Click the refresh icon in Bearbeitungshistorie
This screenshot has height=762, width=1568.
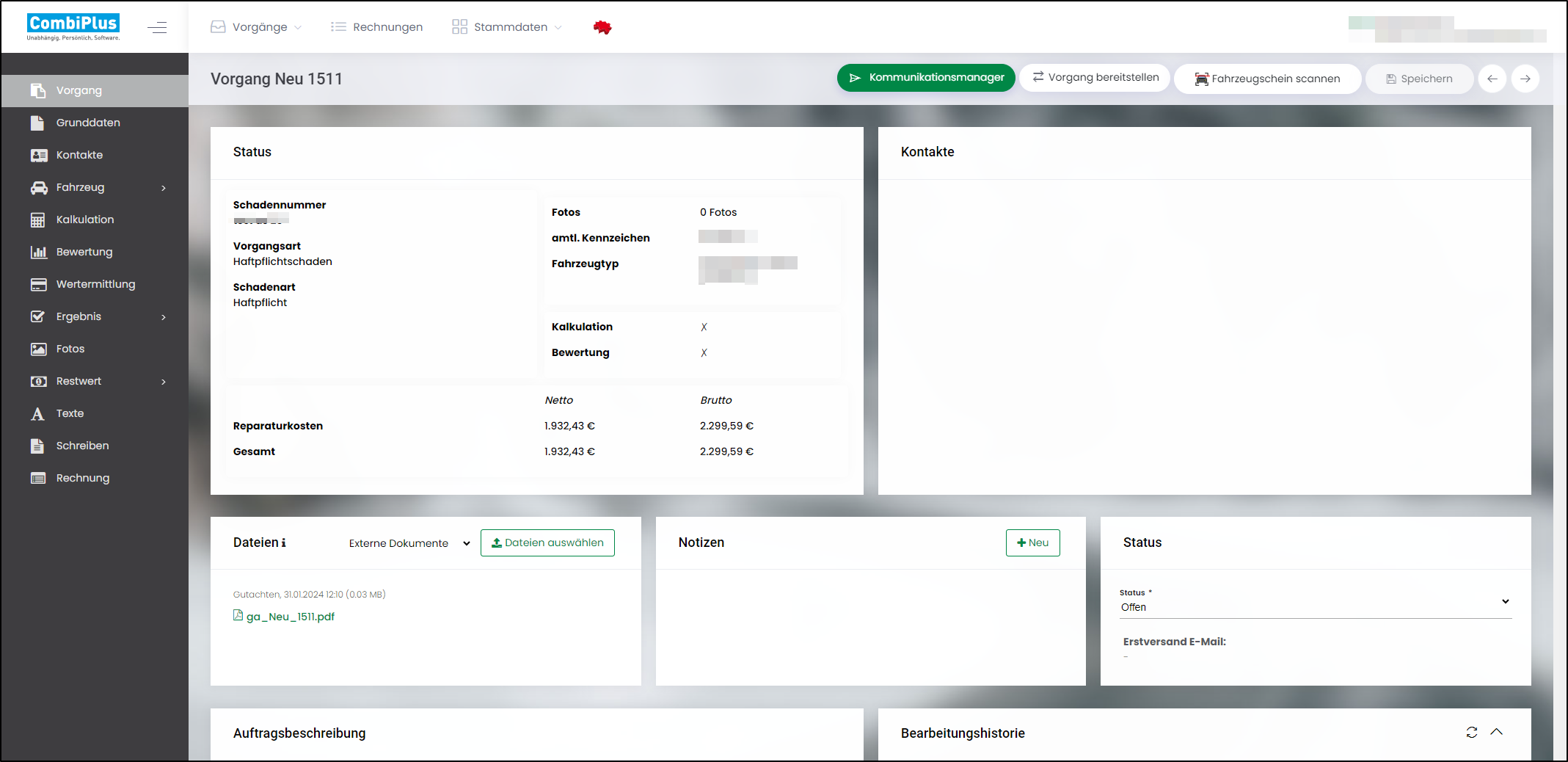click(1471, 732)
